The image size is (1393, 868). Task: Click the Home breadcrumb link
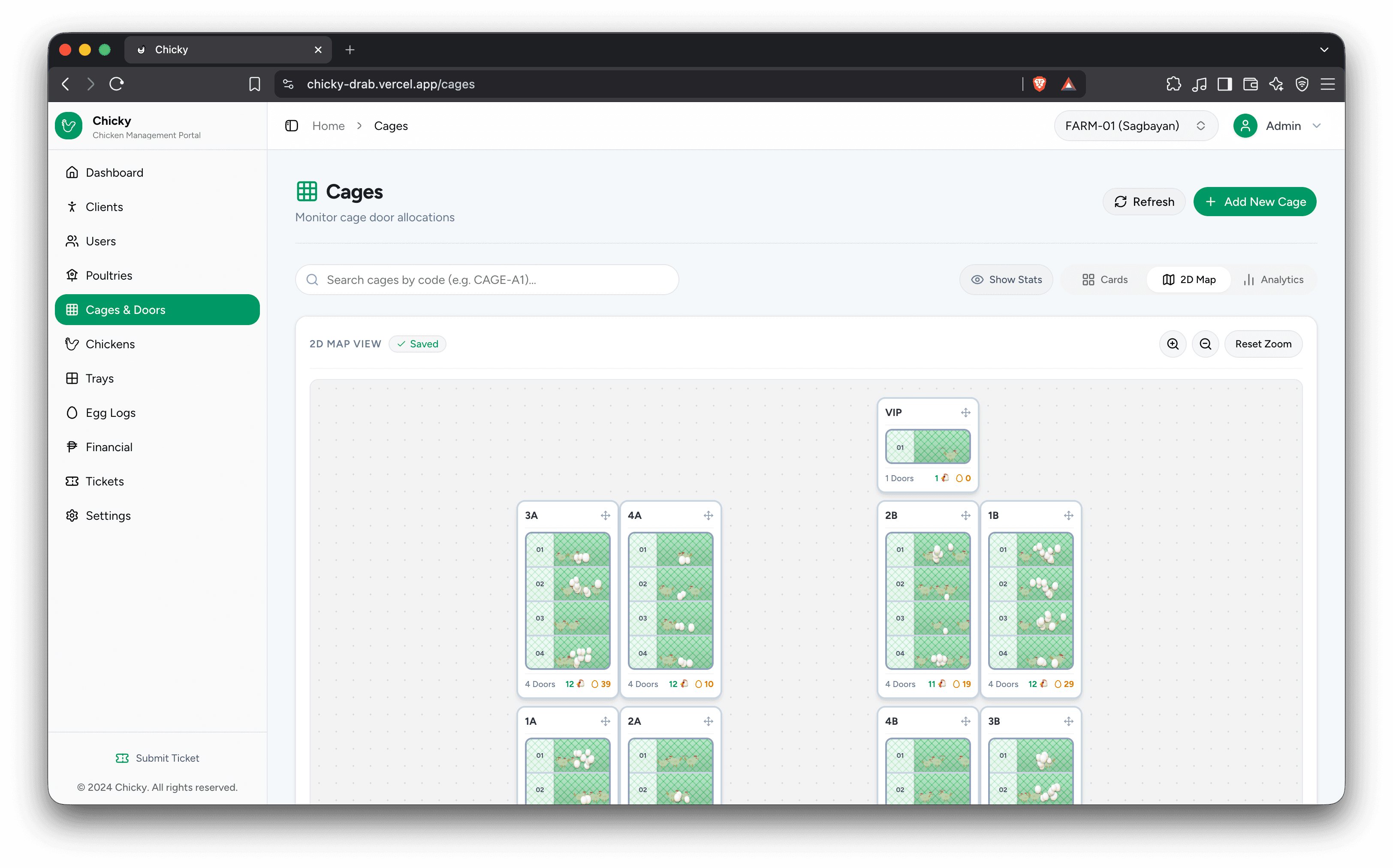point(328,126)
